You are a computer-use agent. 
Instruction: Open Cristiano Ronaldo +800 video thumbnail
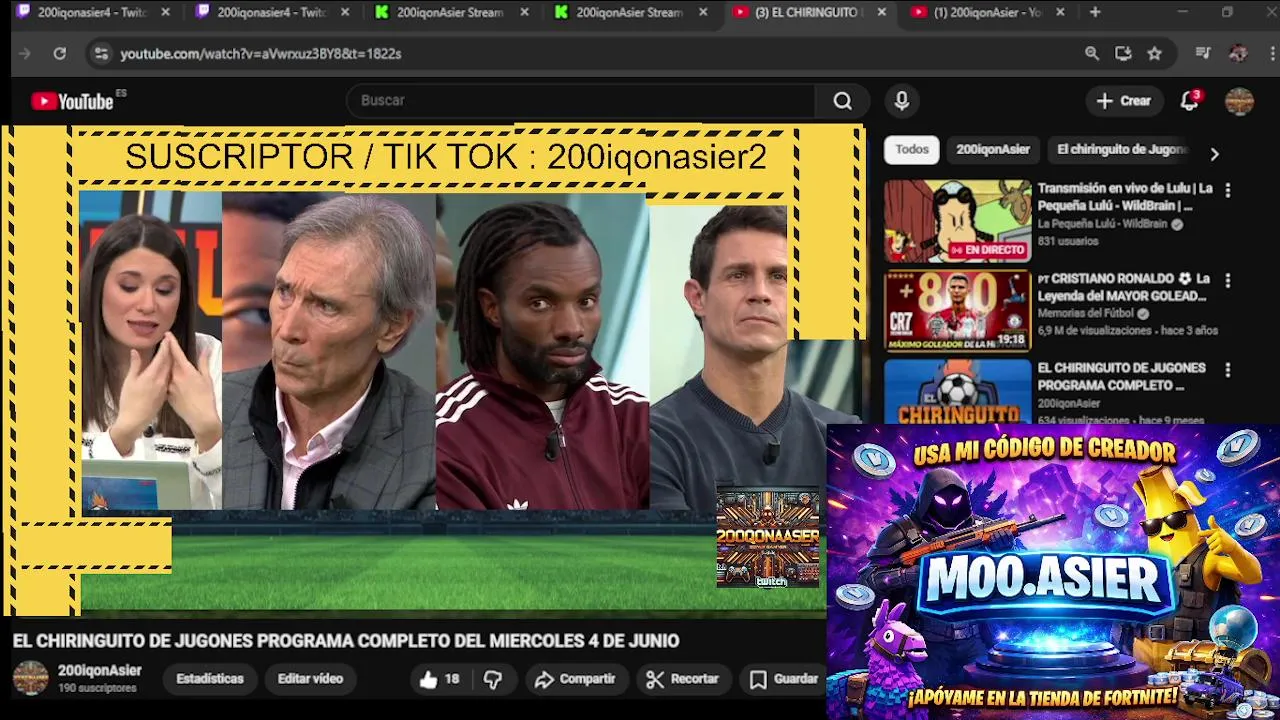[x=957, y=310]
